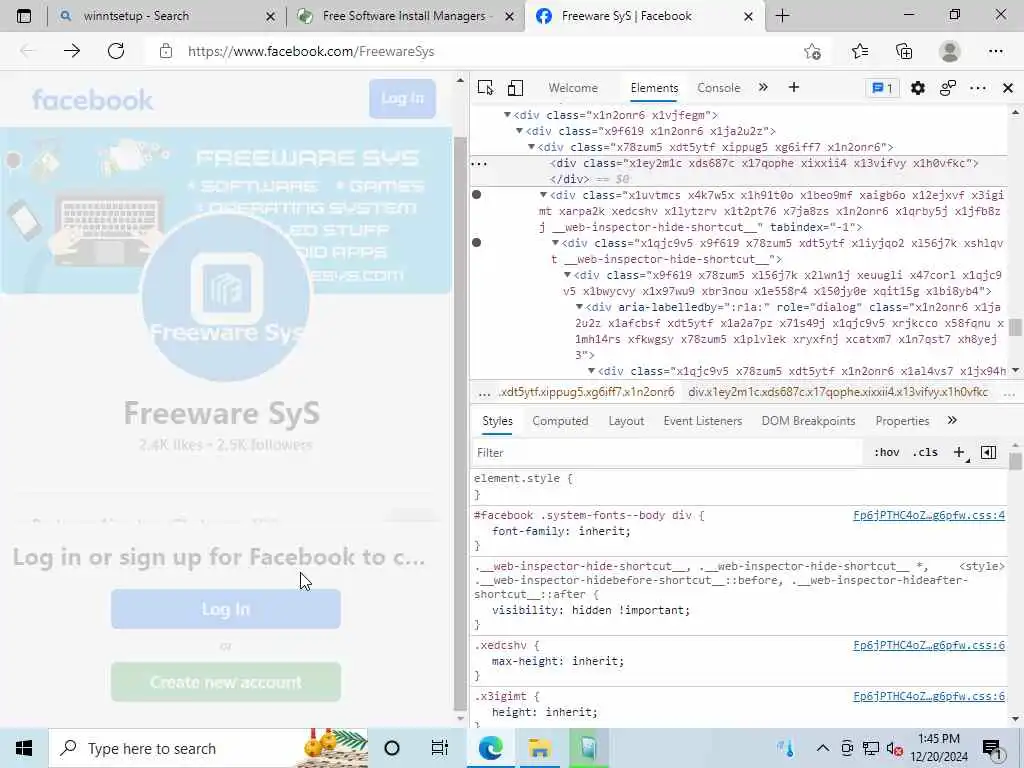The height and width of the screenshot is (768, 1024).
Task: Show more style pane tabs
Action: point(952,420)
